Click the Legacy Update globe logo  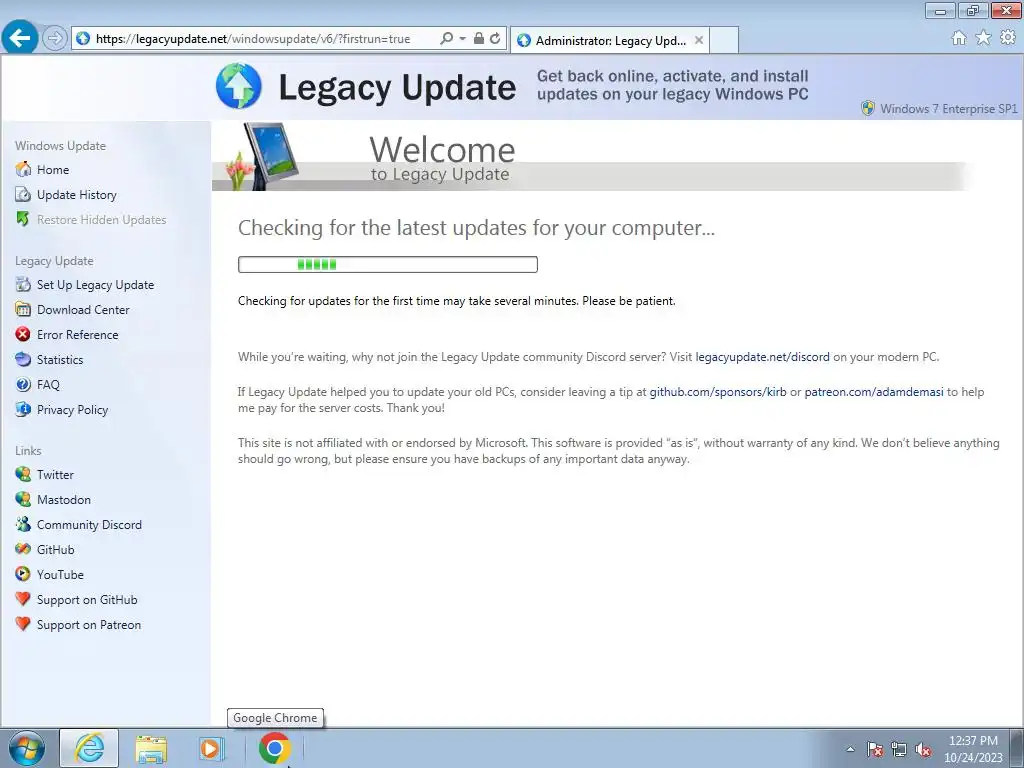point(239,86)
